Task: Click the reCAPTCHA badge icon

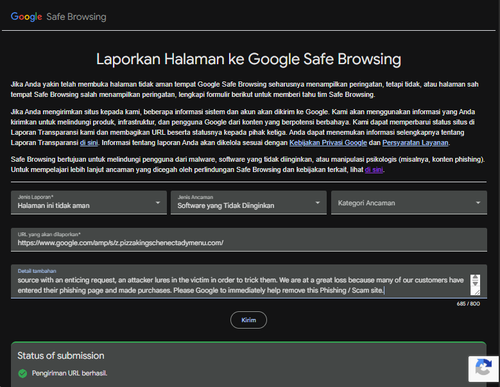Action: [484, 368]
